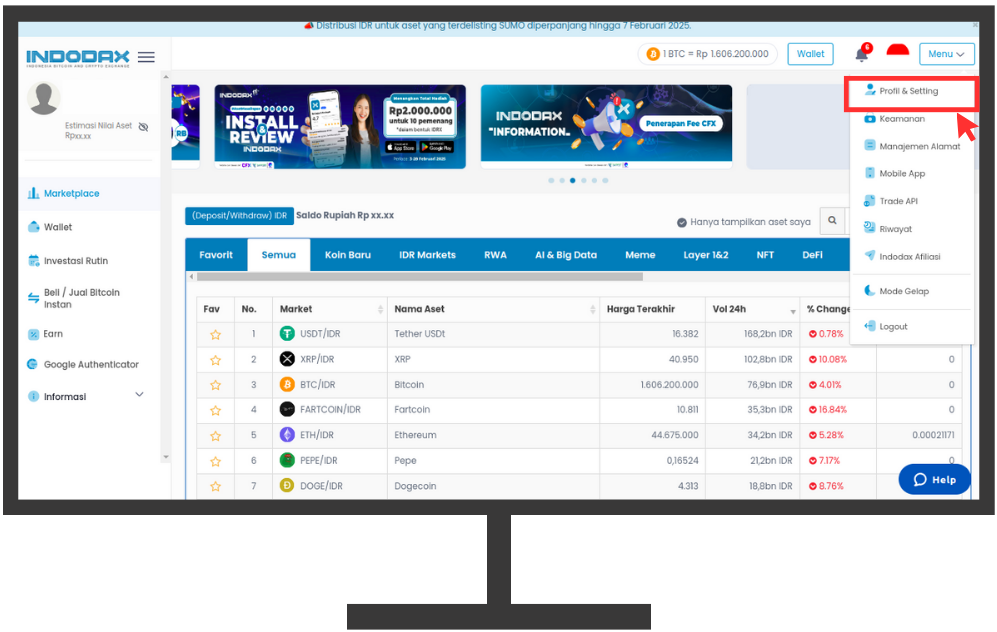Click the Install Review promo banner
Image resolution: width=997 pixels, height=632 pixels.
point(340,127)
